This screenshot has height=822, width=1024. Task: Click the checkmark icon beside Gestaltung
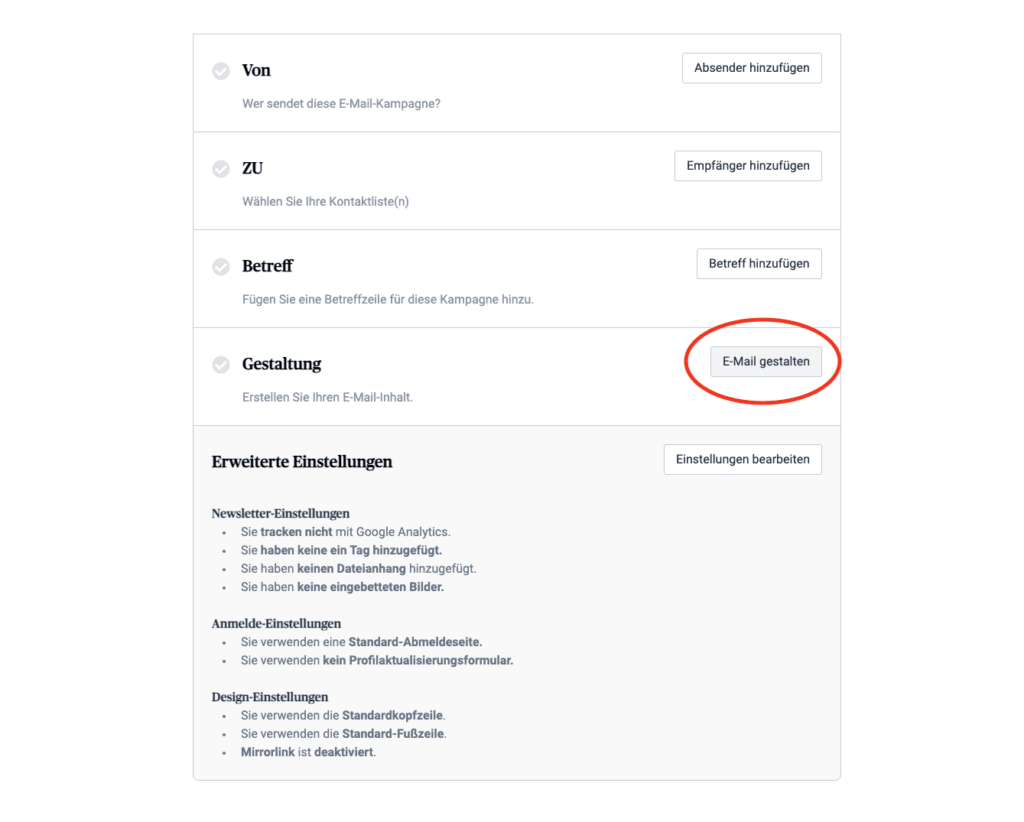point(221,365)
